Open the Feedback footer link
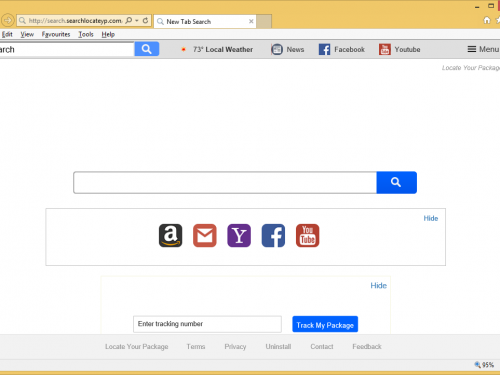Image resolution: width=500 pixels, height=375 pixels. (x=367, y=347)
